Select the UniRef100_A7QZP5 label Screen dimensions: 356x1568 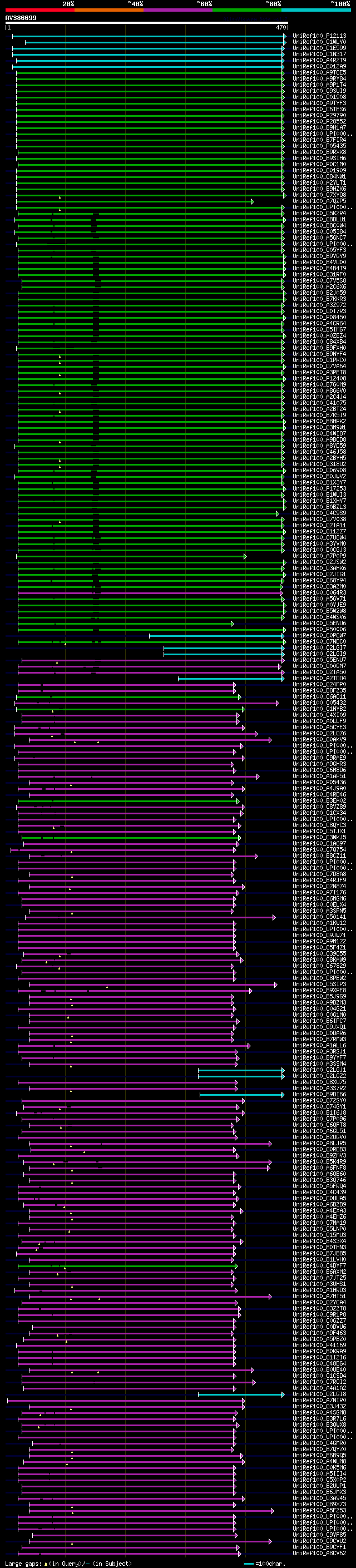click(x=319, y=201)
